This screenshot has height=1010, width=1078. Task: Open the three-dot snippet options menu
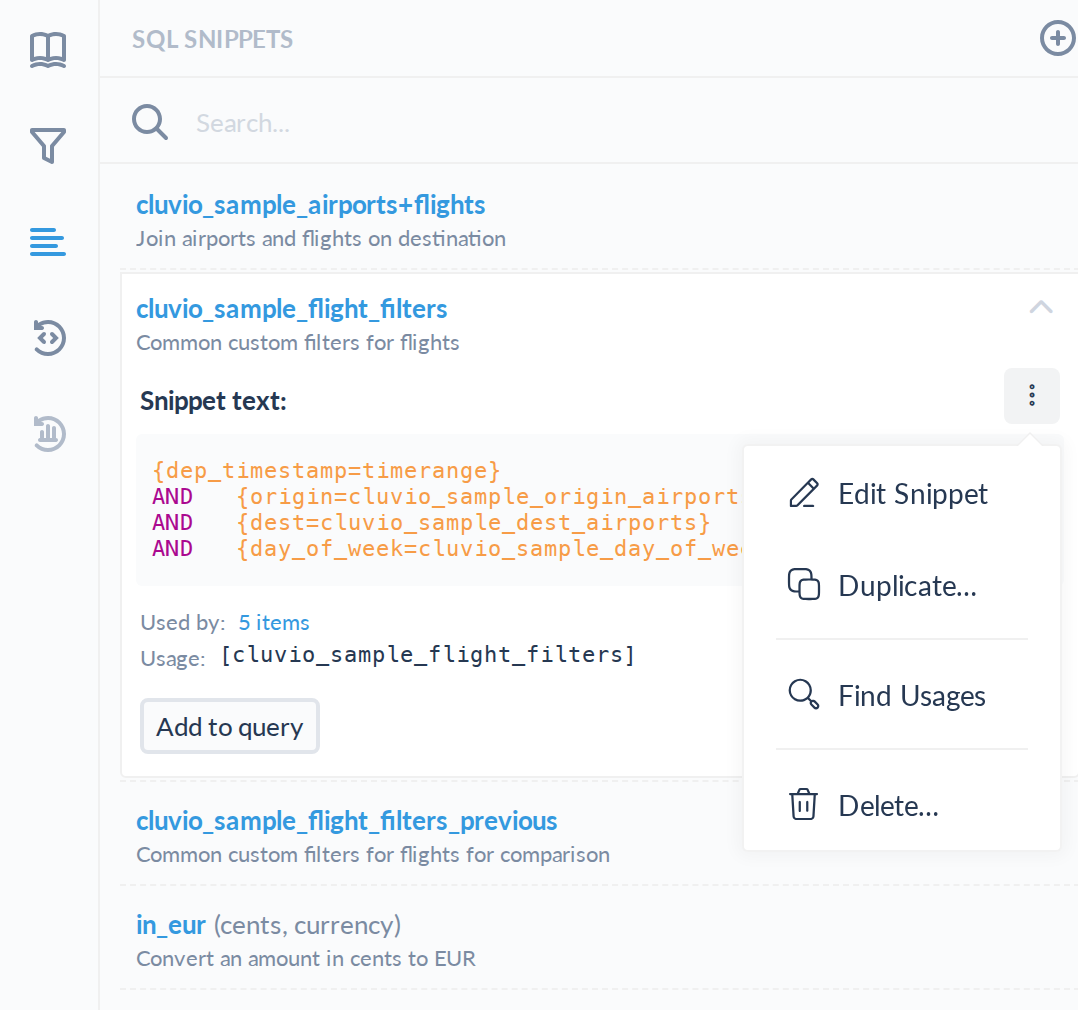pyautogui.click(x=1032, y=395)
